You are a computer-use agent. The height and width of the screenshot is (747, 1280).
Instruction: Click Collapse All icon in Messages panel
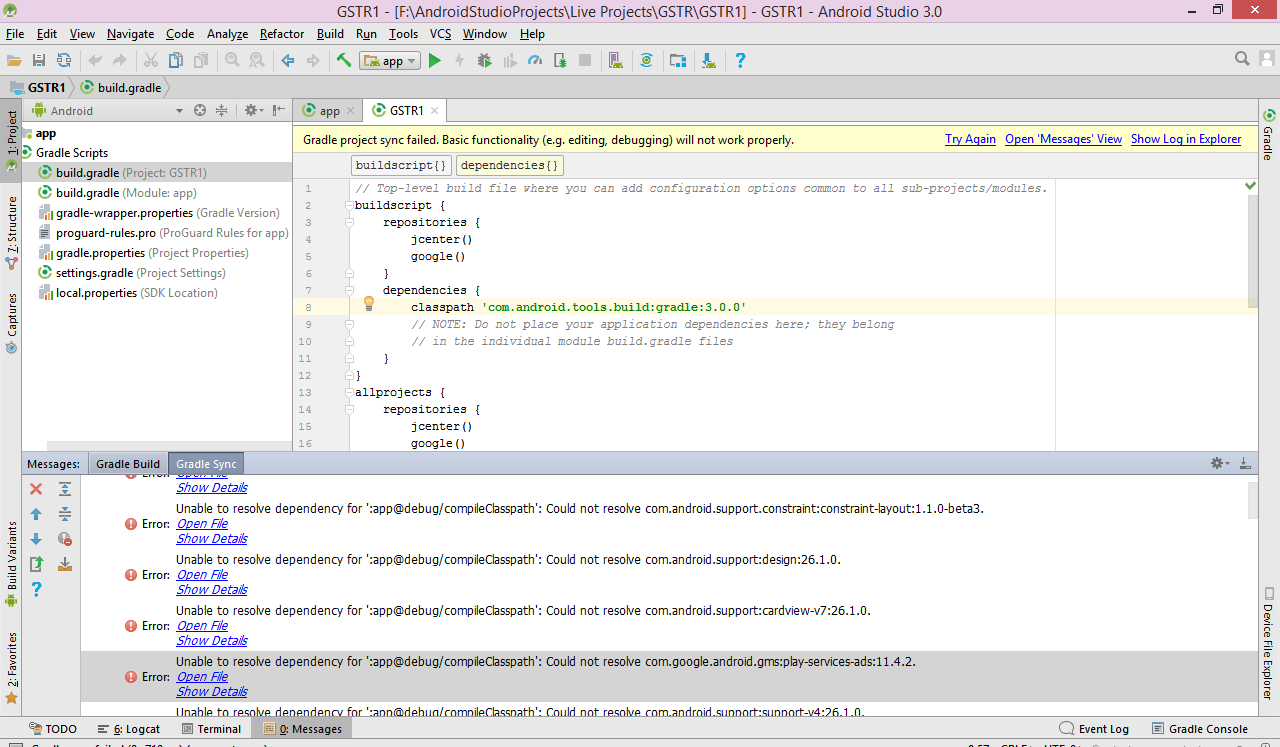pyautogui.click(x=65, y=514)
